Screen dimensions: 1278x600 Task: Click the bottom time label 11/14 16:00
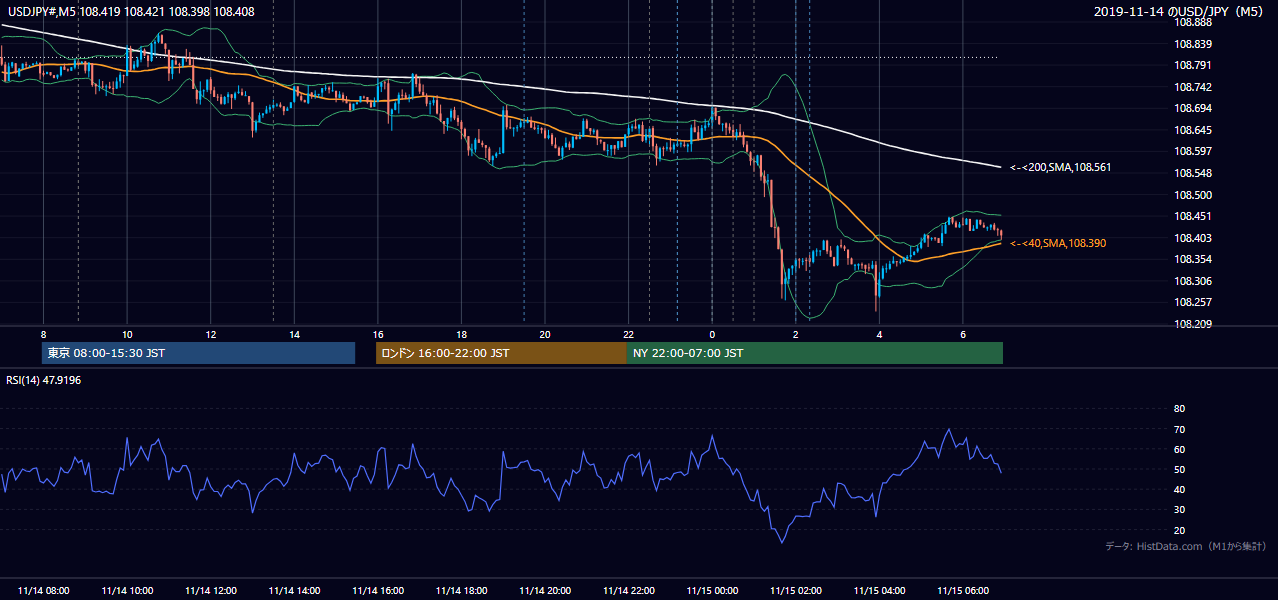click(378, 591)
